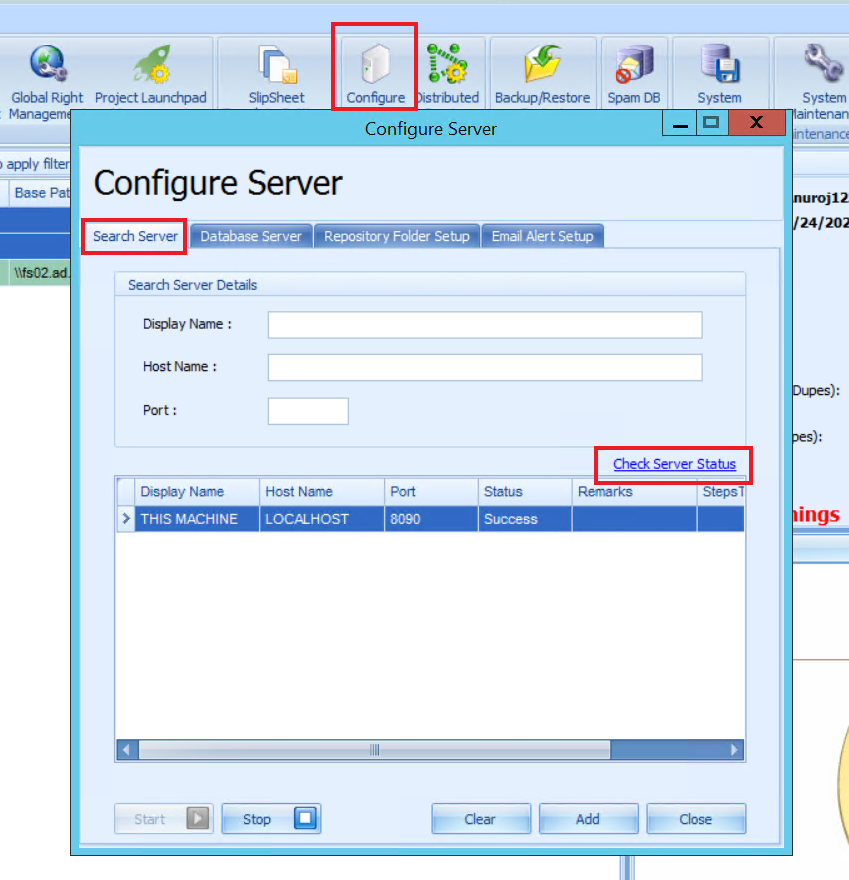Click the Configure server icon
The image size is (849, 880).
[x=375, y=63]
